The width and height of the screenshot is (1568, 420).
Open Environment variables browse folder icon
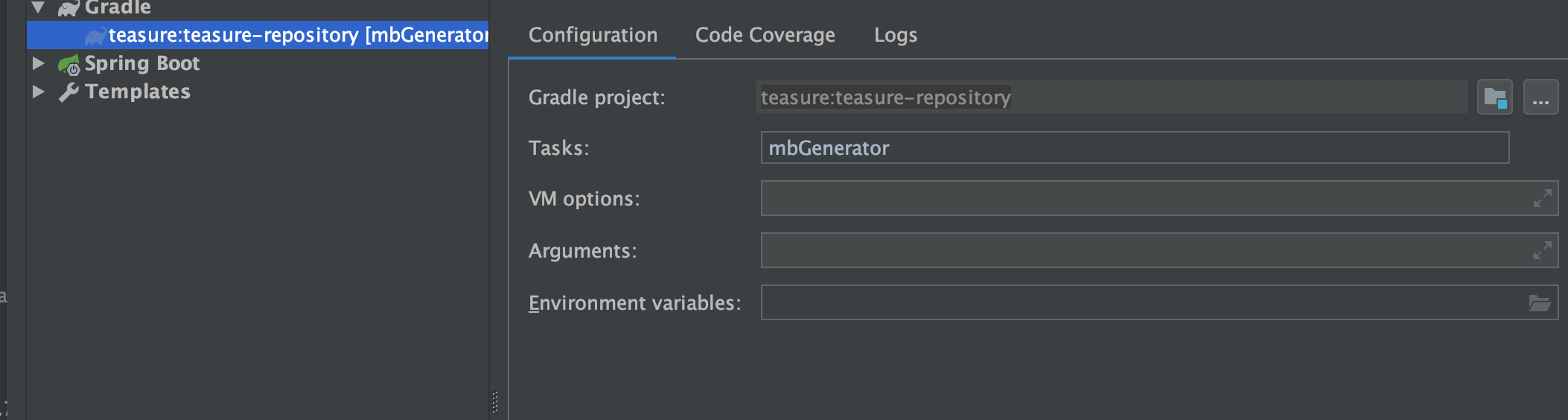(x=1539, y=303)
